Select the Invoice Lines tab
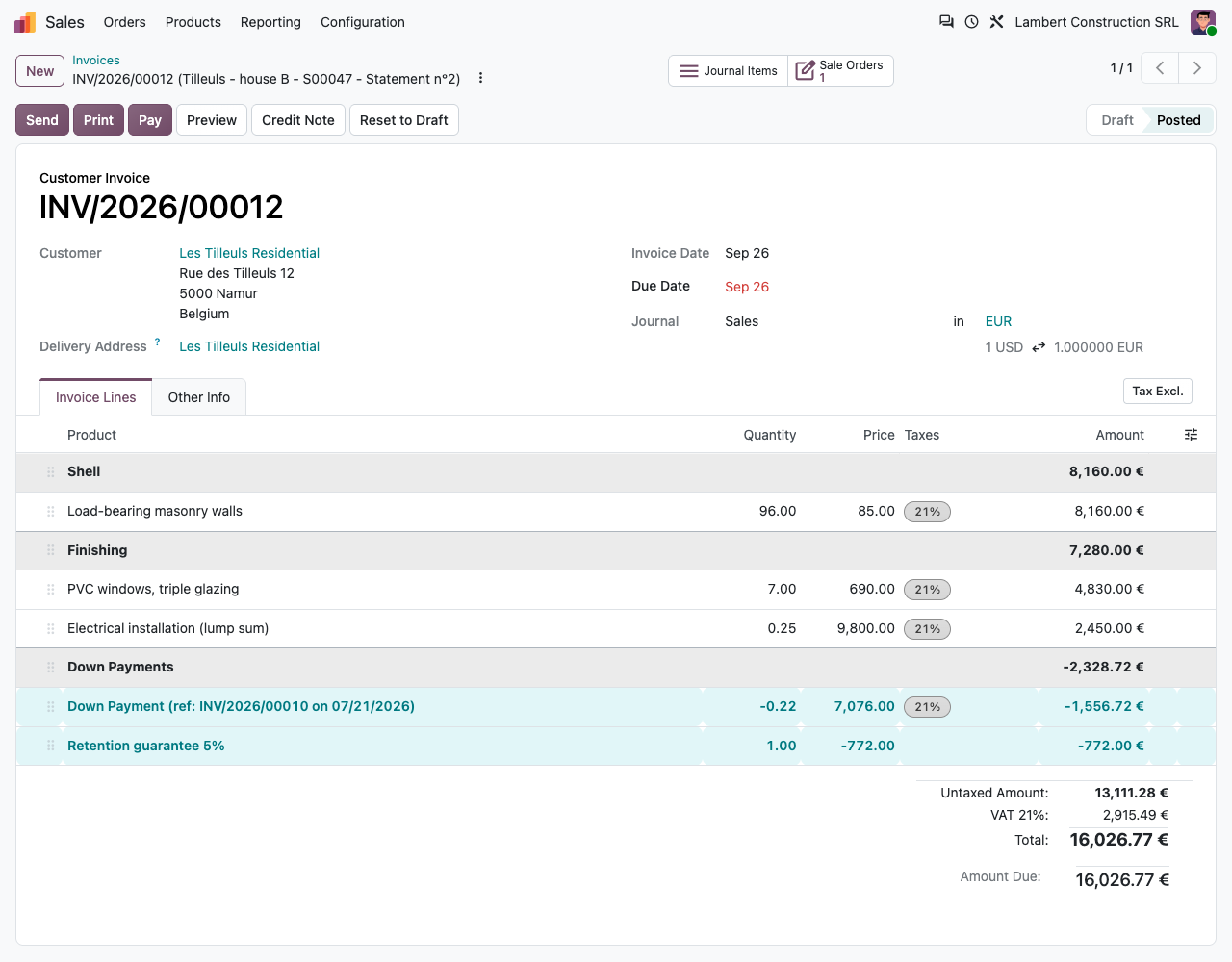 tap(95, 397)
